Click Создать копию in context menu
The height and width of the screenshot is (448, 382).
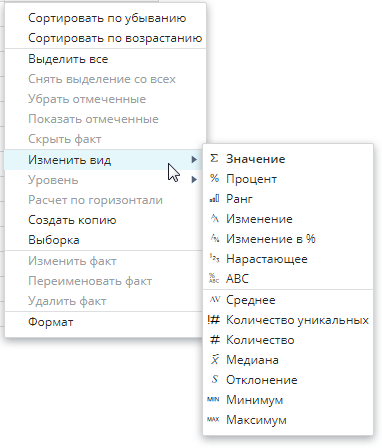point(72,220)
